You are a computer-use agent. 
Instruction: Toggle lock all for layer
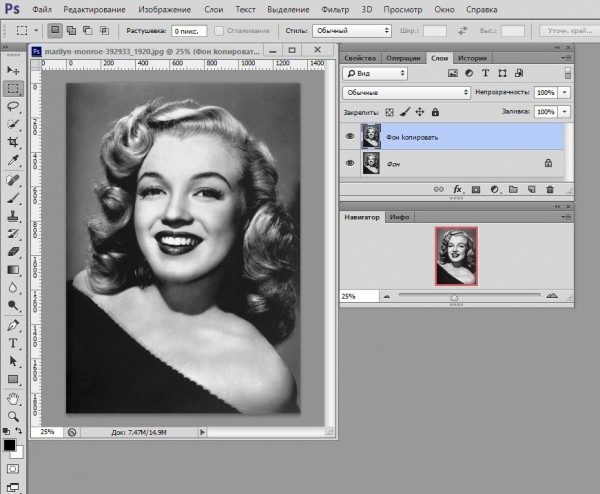436,112
